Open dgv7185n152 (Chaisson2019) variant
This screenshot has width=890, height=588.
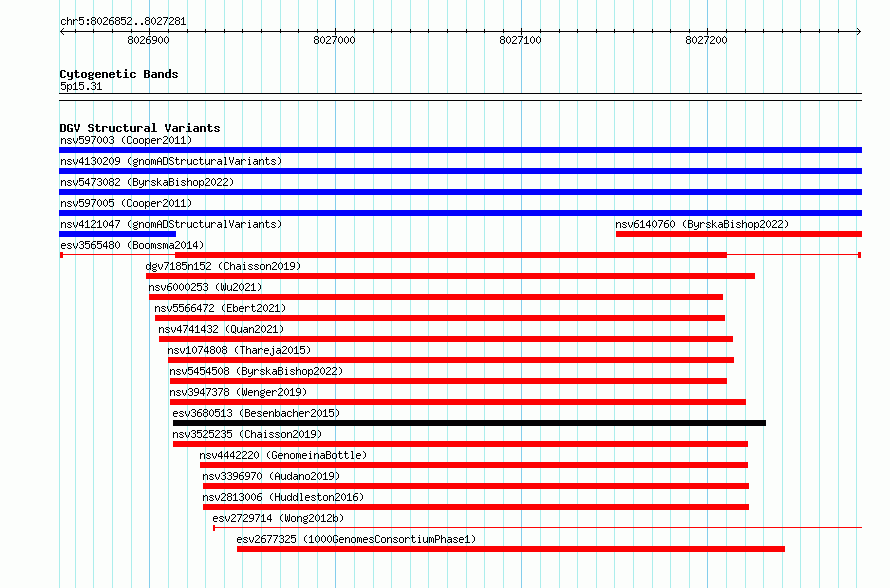coord(223,266)
